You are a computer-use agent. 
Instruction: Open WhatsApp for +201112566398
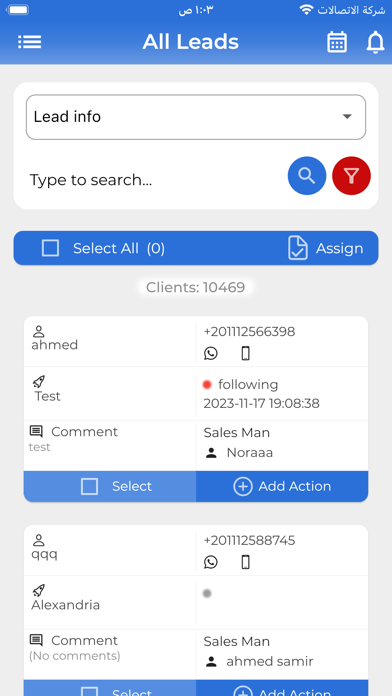click(211, 353)
